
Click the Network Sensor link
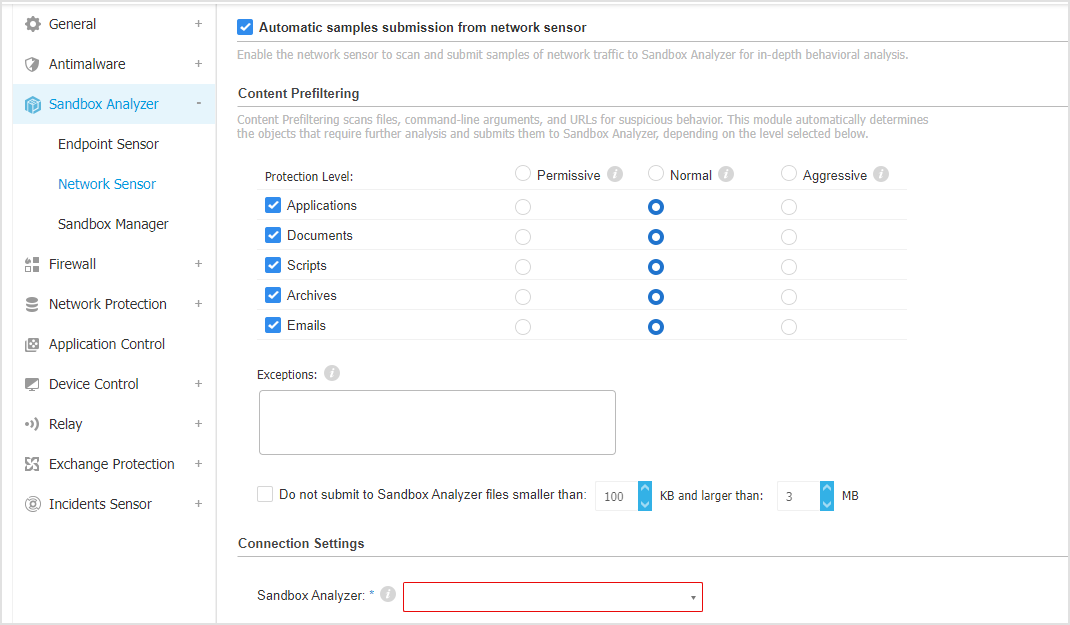pos(107,183)
